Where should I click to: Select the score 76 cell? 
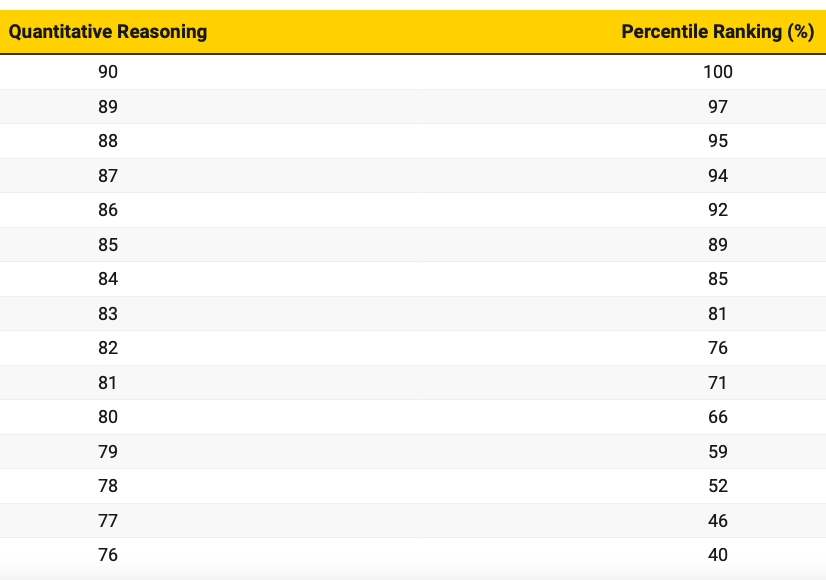pos(108,555)
